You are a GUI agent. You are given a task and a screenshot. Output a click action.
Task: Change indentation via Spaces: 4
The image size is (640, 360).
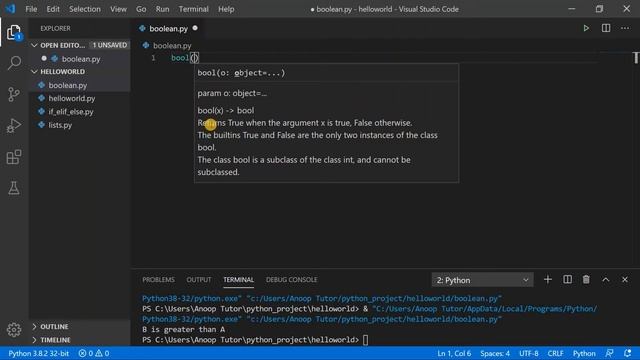coord(495,353)
